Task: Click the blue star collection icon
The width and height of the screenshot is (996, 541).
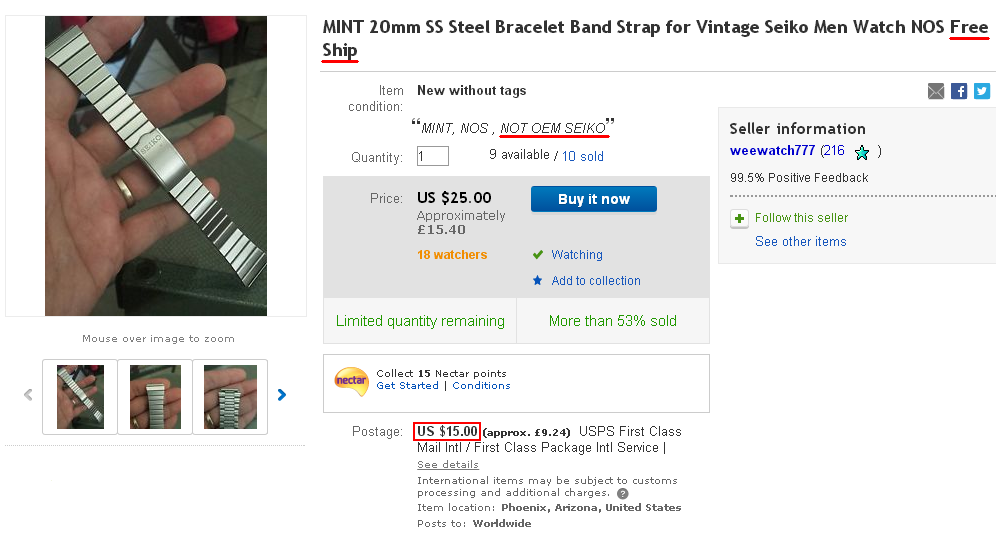Action: [x=538, y=281]
